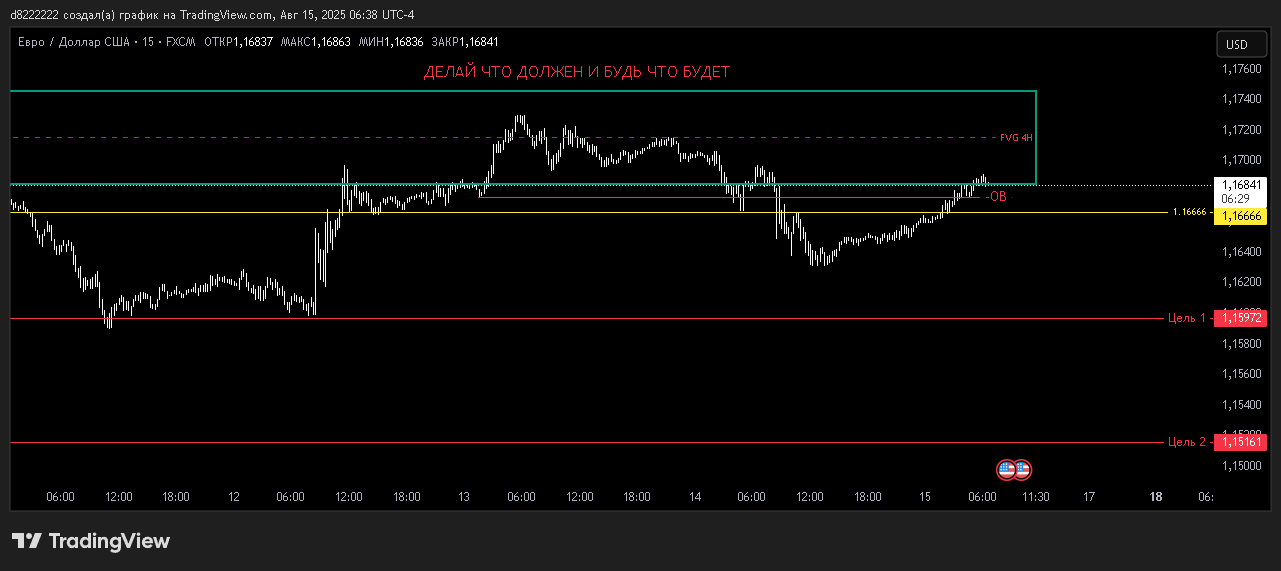1281x571 pixels.
Task: Select the red 1,15972 price tag
Action: click(1240, 318)
